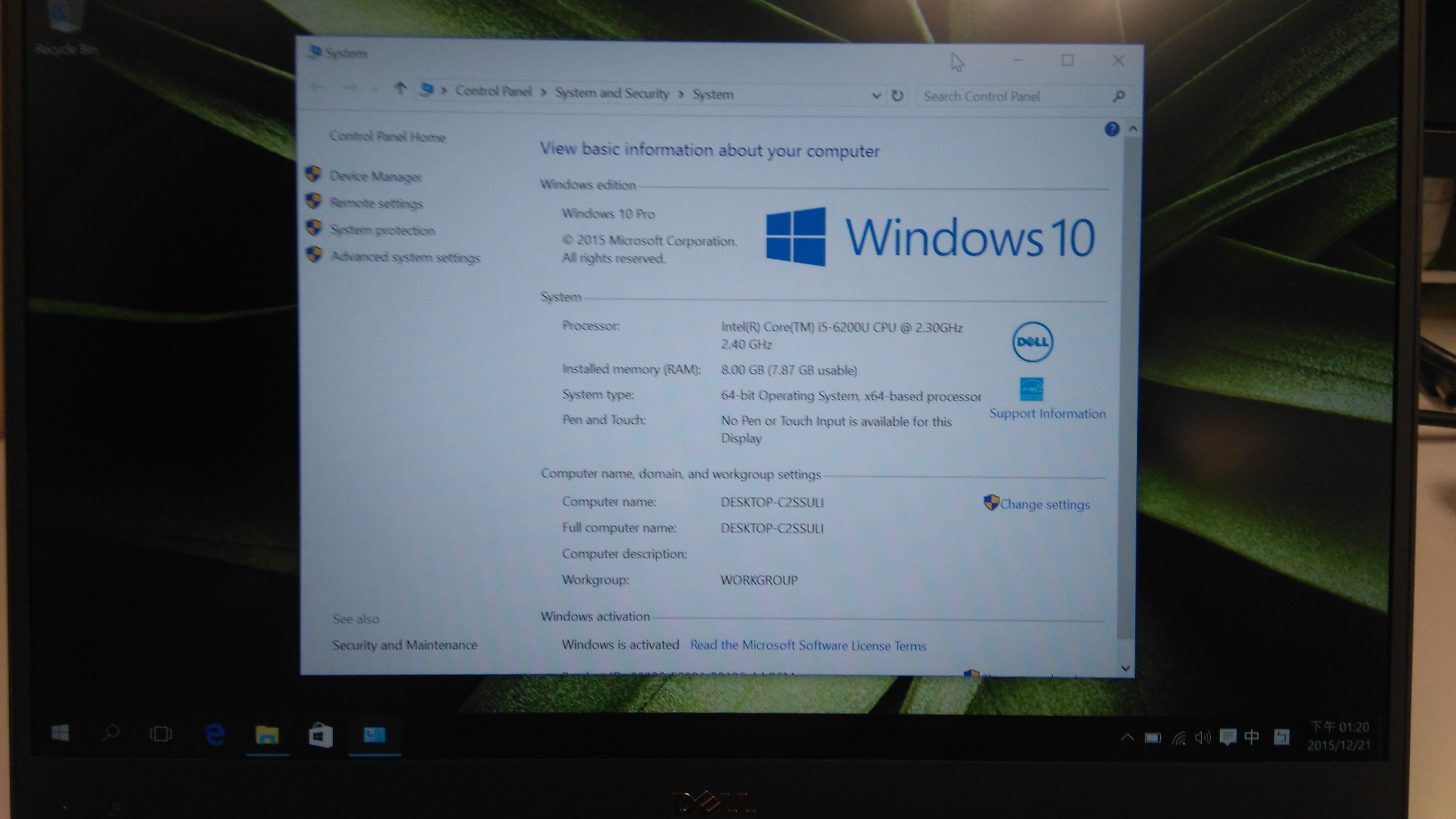Click System and Security in breadcrumb
Viewport: 1456px width, 819px height.
[x=612, y=93]
